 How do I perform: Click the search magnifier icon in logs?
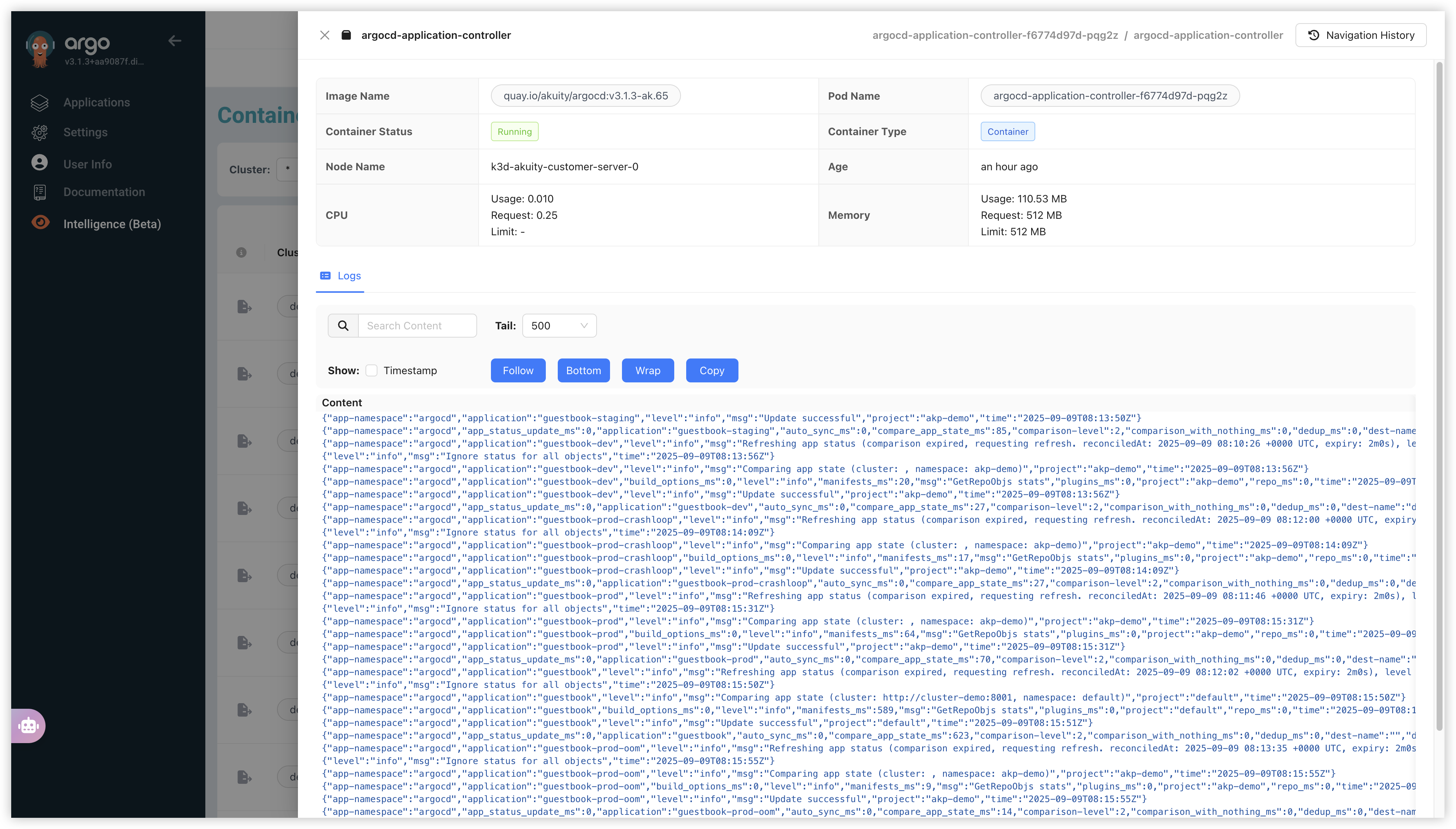click(343, 326)
